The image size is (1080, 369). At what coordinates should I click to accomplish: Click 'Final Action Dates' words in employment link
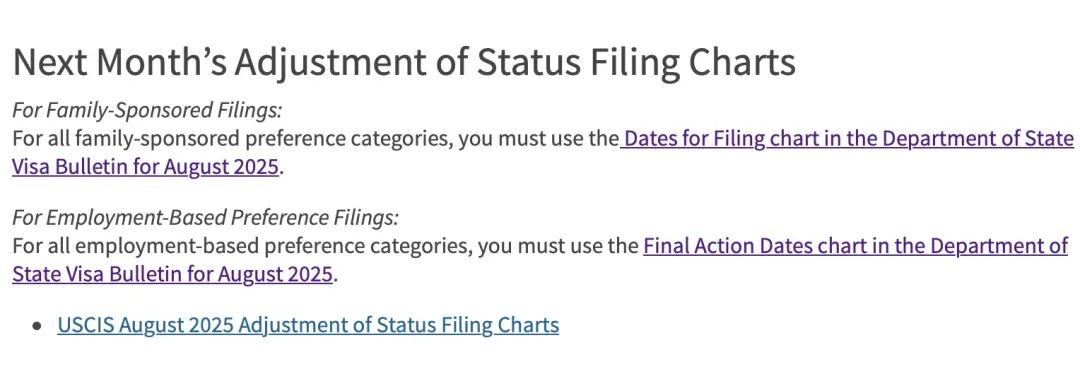click(x=728, y=246)
